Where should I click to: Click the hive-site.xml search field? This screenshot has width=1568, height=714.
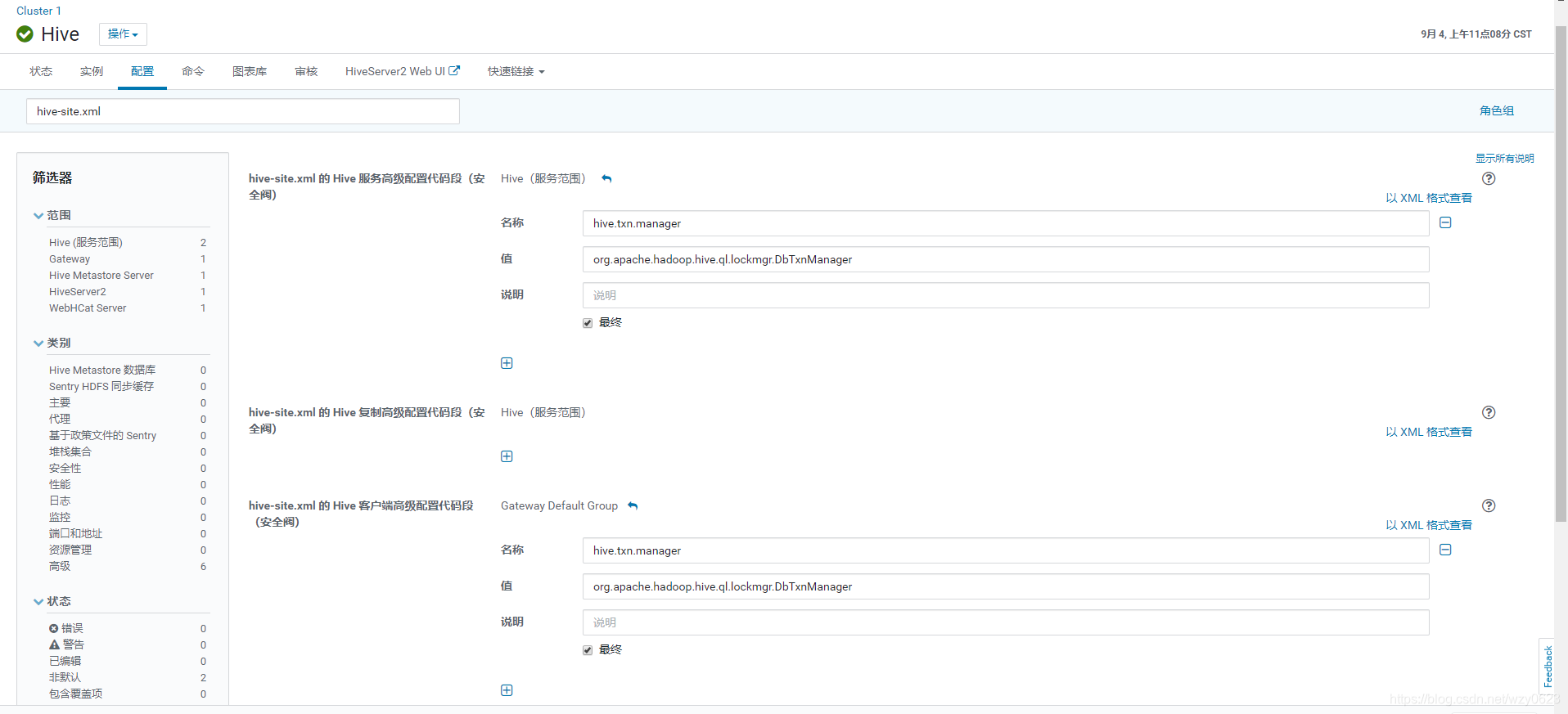tap(243, 111)
